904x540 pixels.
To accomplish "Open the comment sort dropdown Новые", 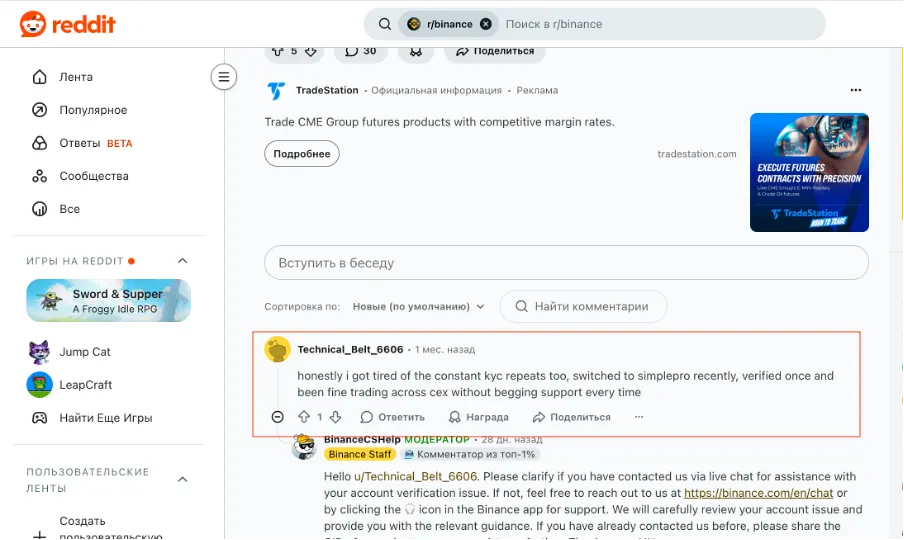I will [x=419, y=307].
